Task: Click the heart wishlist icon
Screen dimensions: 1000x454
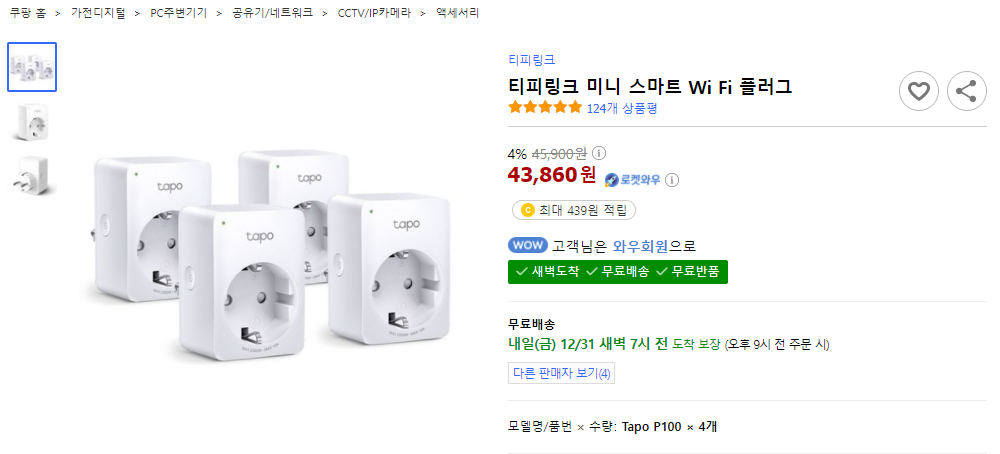Action: point(918,92)
